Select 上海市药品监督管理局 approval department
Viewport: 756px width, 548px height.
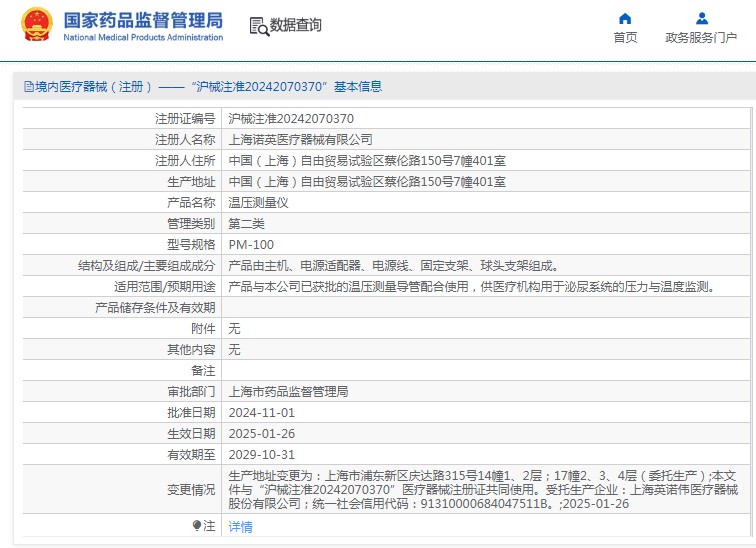tap(288, 391)
